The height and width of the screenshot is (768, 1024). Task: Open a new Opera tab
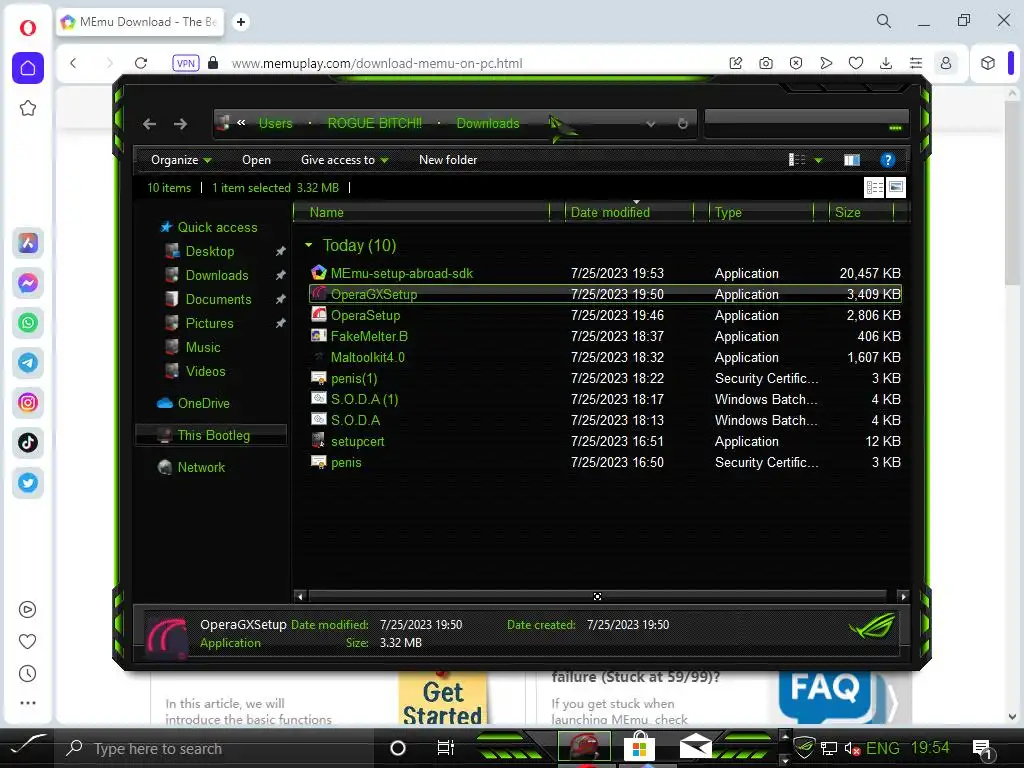click(240, 22)
